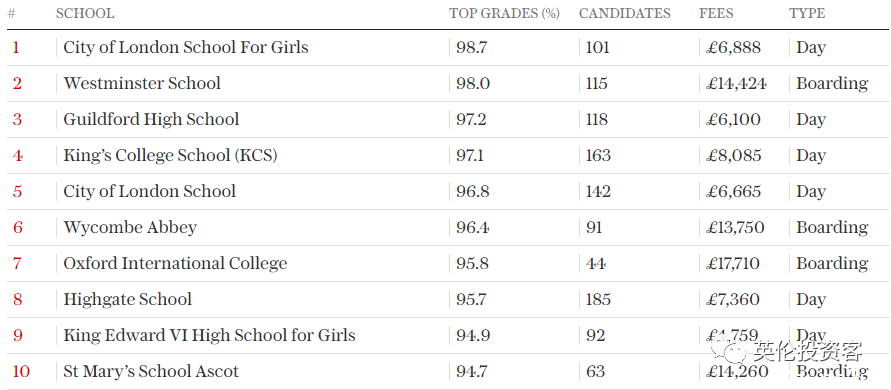Select Oxford International College
The image size is (891, 390).
(175, 263)
